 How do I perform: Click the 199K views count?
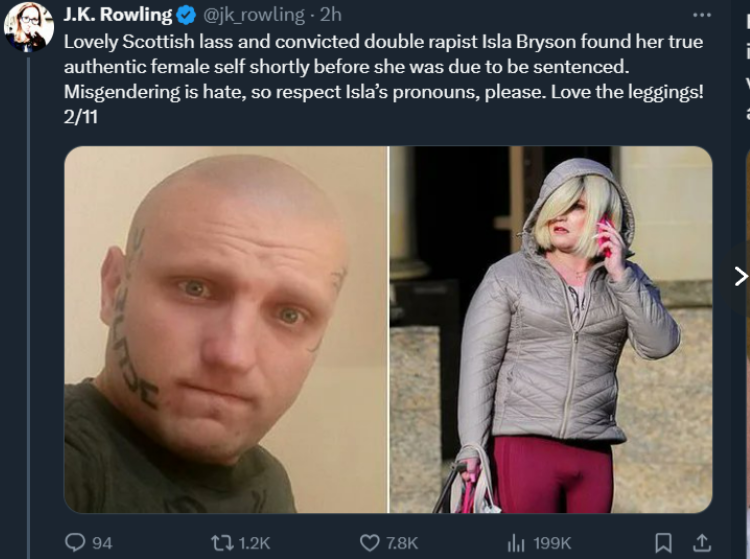(552, 543)
